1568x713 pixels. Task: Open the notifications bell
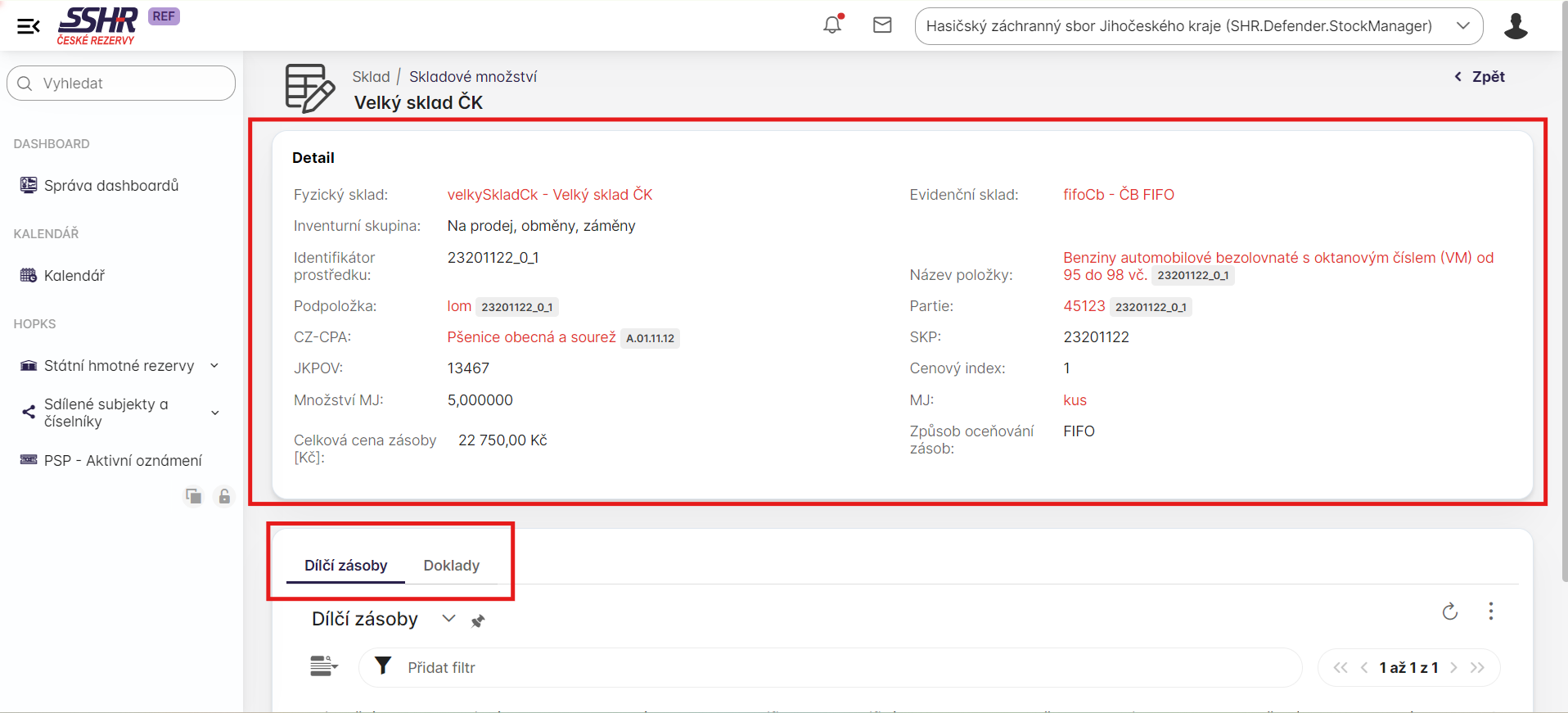click(832, 25)
